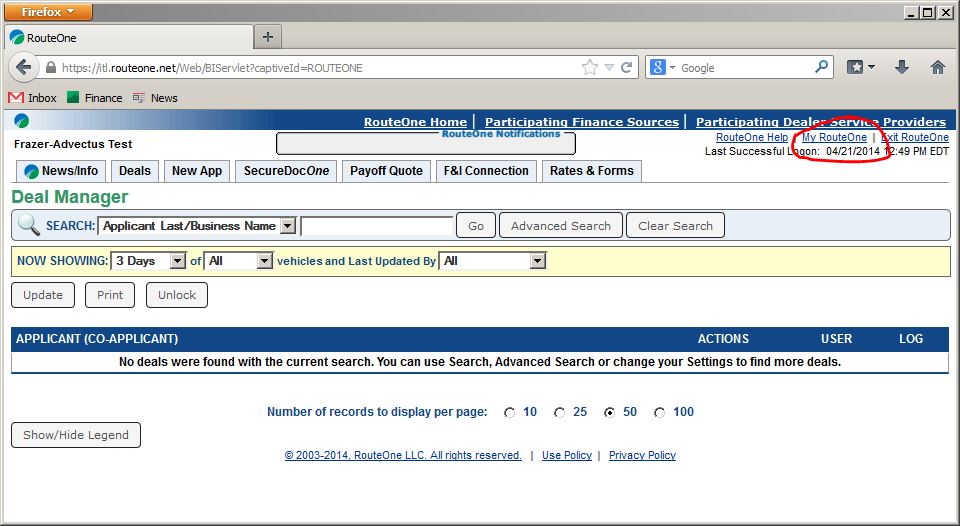The width and height of the screenshot is (960, 526).
Task: Click the LOG column header
Action: click(x=910, y=339)
